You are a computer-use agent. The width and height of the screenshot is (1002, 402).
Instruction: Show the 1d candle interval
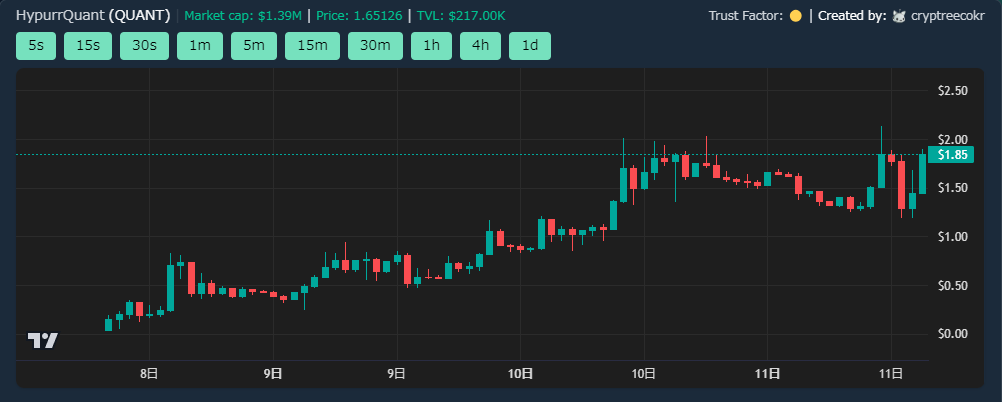530,46
